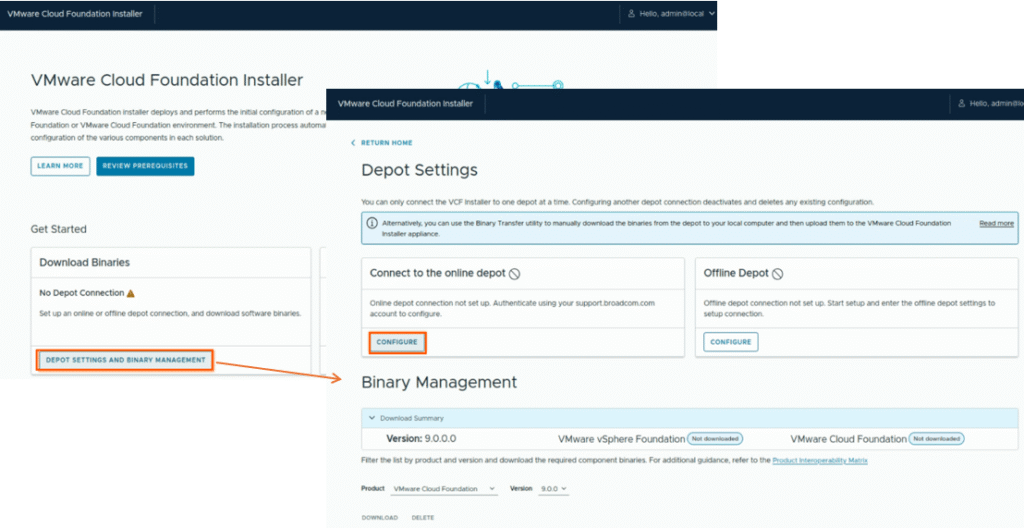The image size is (1024, 528).
Task: Click the VMware Cloud Foundation Not downloaded badge
Action: coord(936,439)
